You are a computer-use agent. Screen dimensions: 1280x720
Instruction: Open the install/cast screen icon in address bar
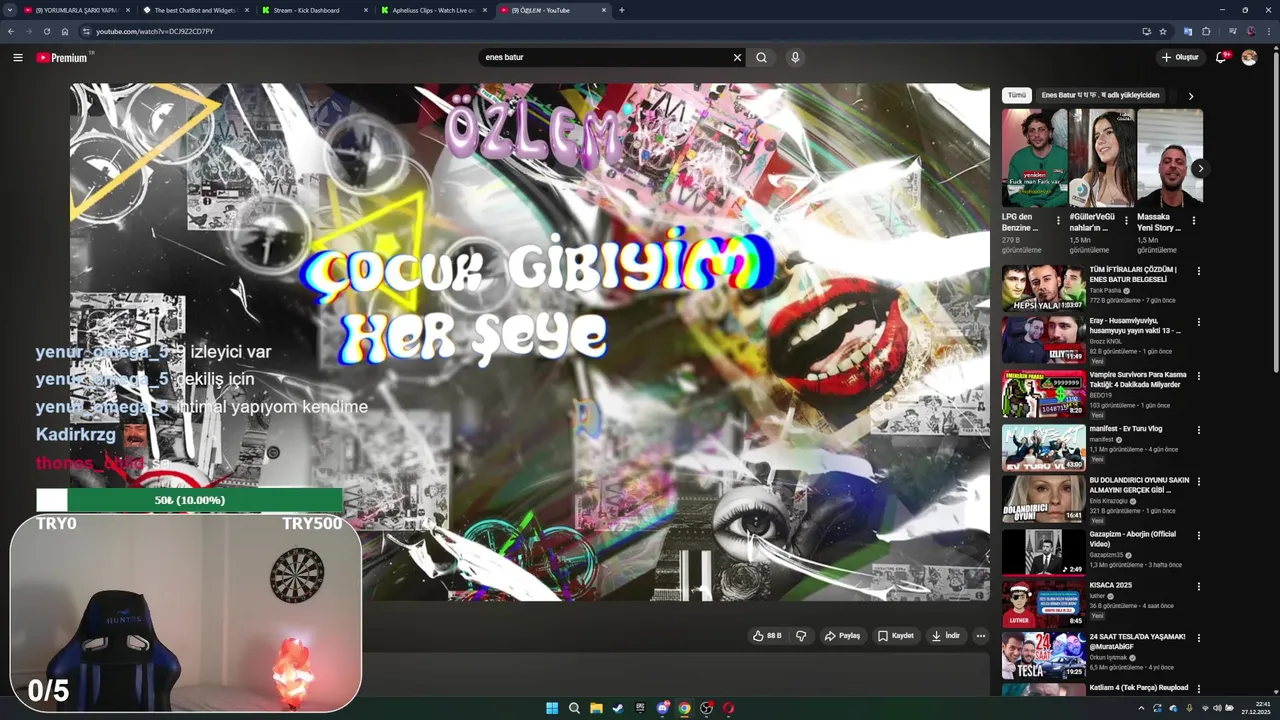1146,31
